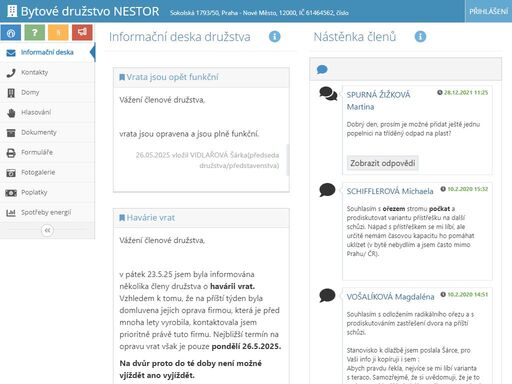
Task: Select Hlasování in the sidebar
Action: (47, 112)
